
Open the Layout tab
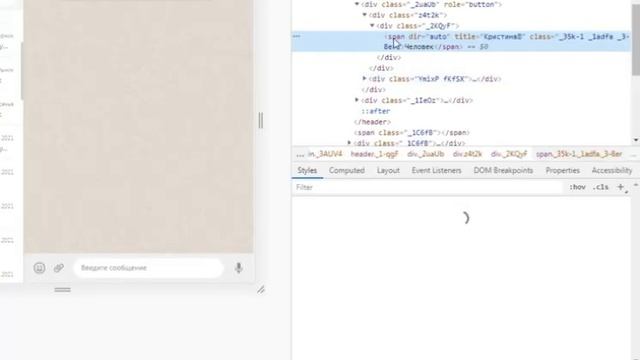coord(388,170)
